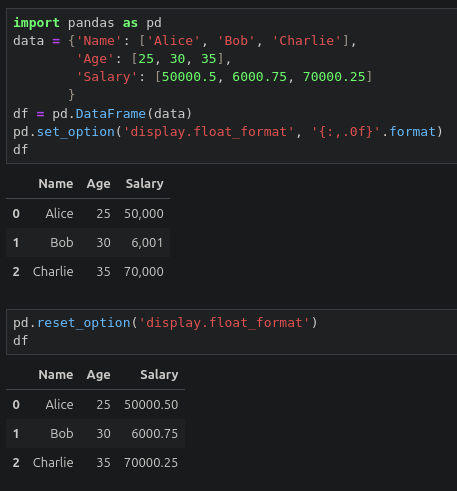This screenshot has width=457, height=491.
Task: Click age '25' in the first table
Action: (x=103, y=214)
